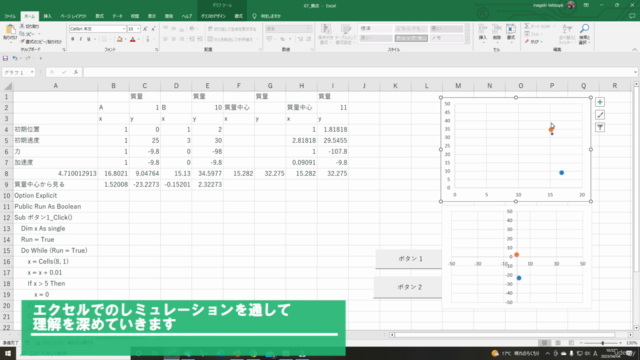Expand the cell styles gallery
The width and height of the screenshot is (640, 360).
(467, 41)
